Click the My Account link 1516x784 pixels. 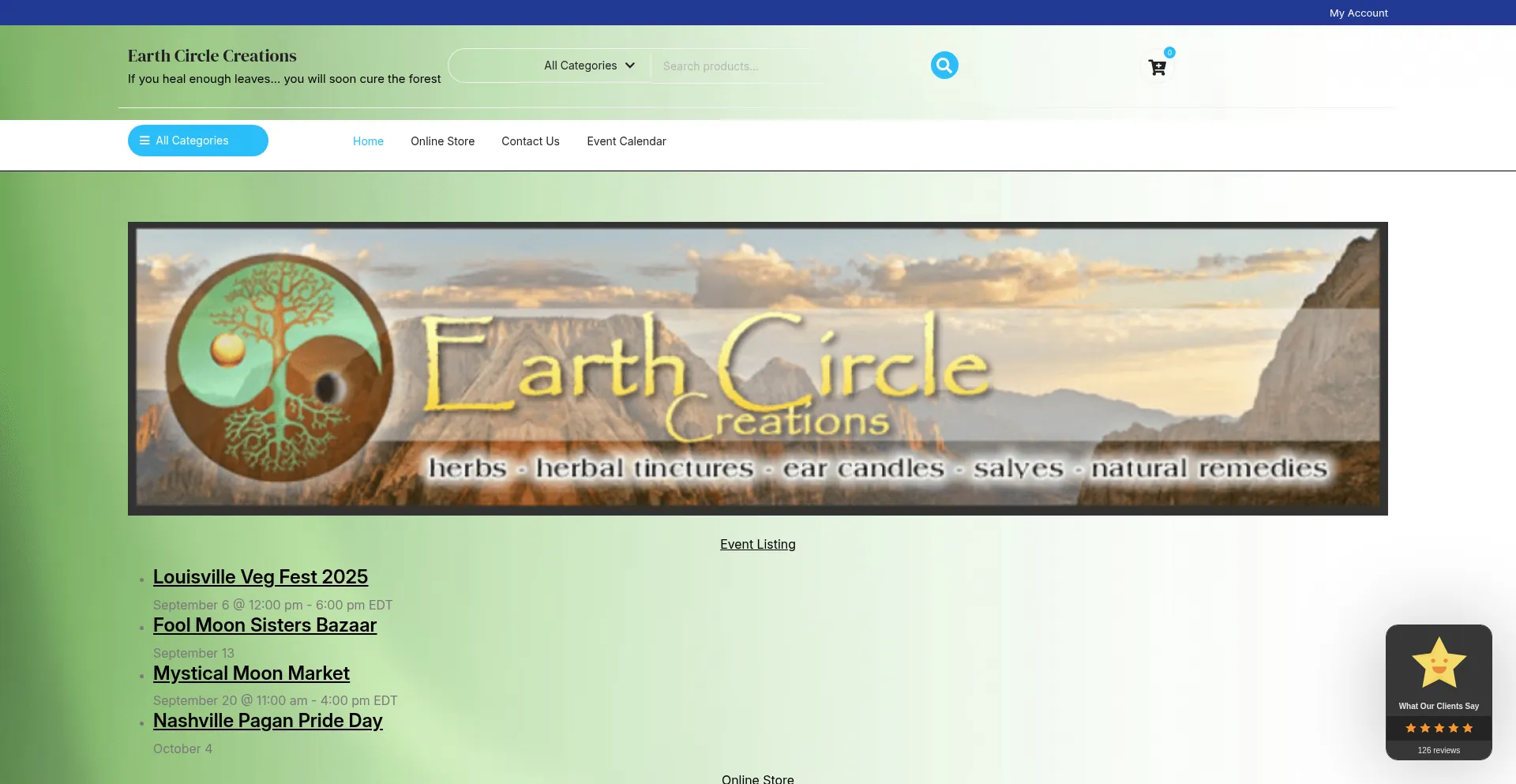1358,13
